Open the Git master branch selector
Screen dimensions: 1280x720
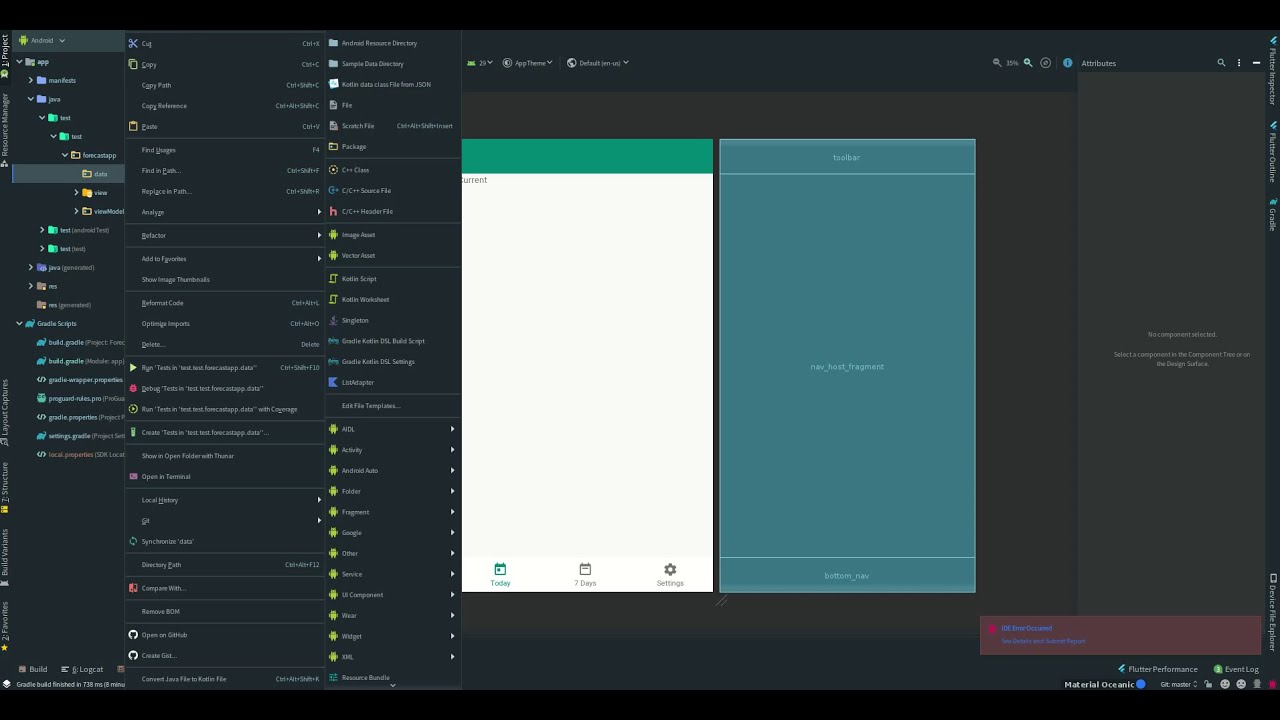tap(1179, 684)
